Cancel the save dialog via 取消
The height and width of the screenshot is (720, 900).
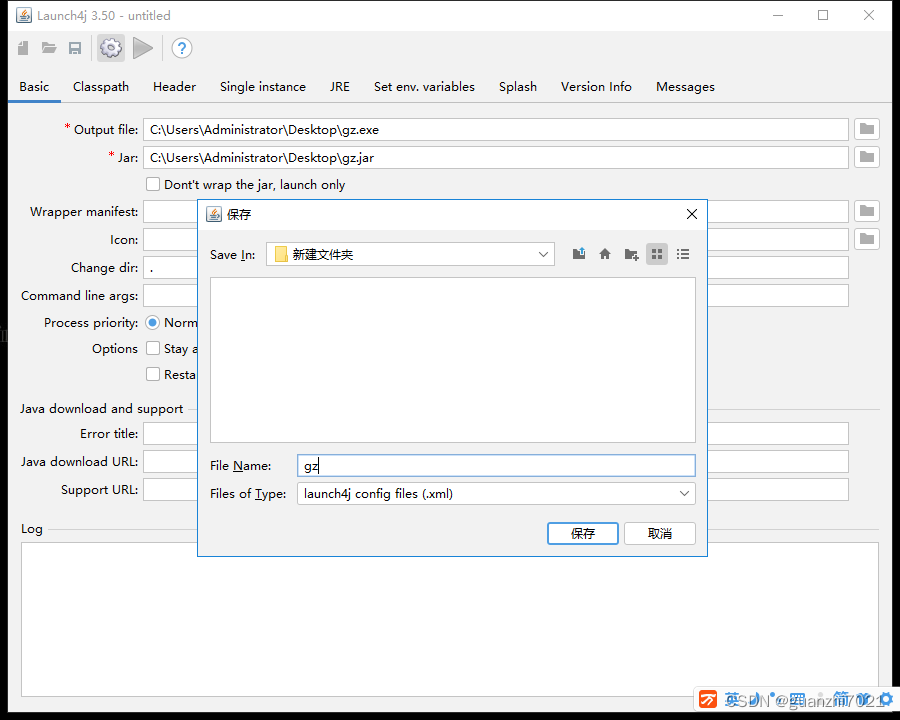coord(660,533)
